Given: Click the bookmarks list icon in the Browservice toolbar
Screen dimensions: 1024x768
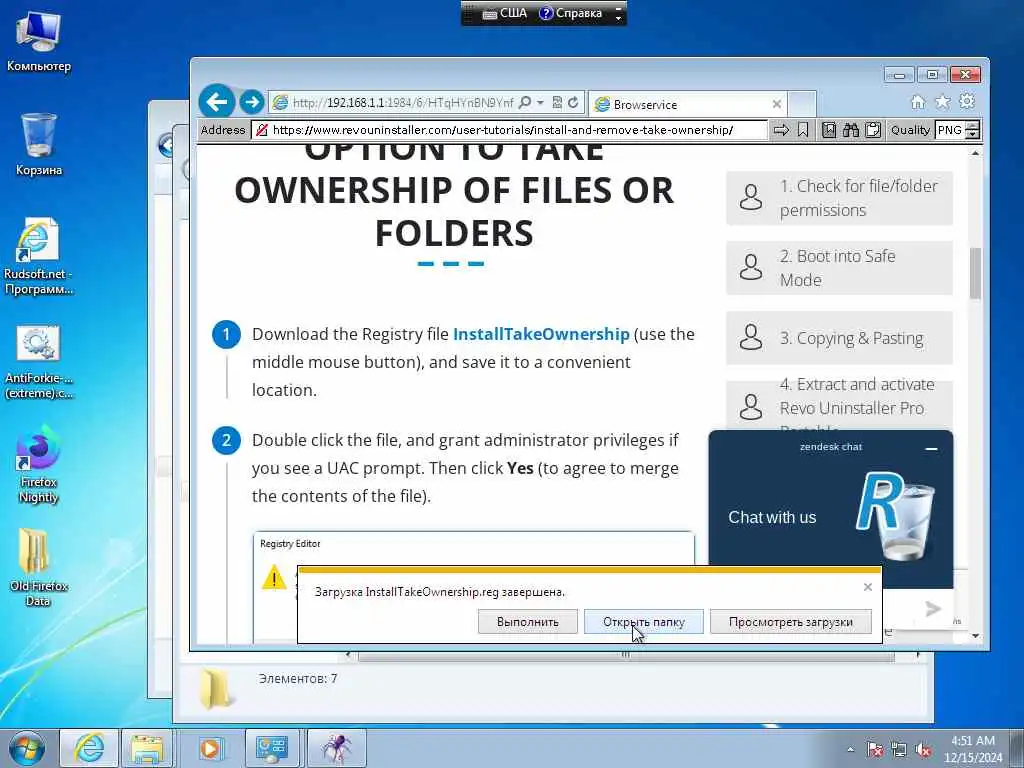Looking at the screenshot, I should click(829, 130).
